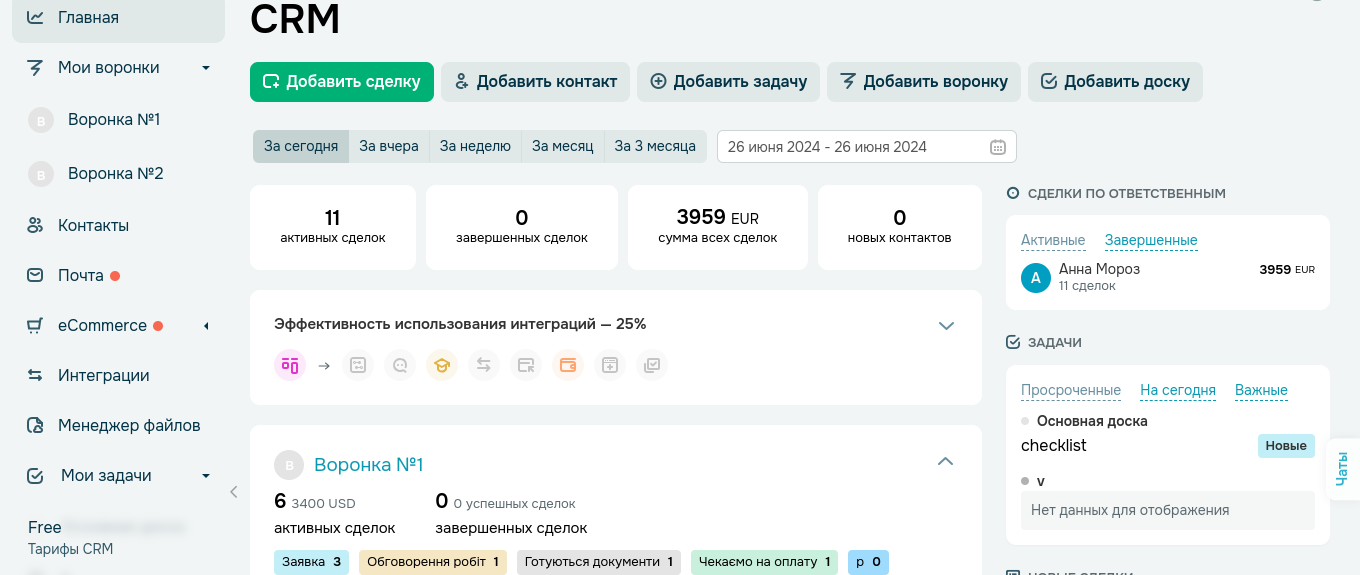Select the За неделю period filter
Viewport: 1360px width, 575px height.
coord(475,146)
